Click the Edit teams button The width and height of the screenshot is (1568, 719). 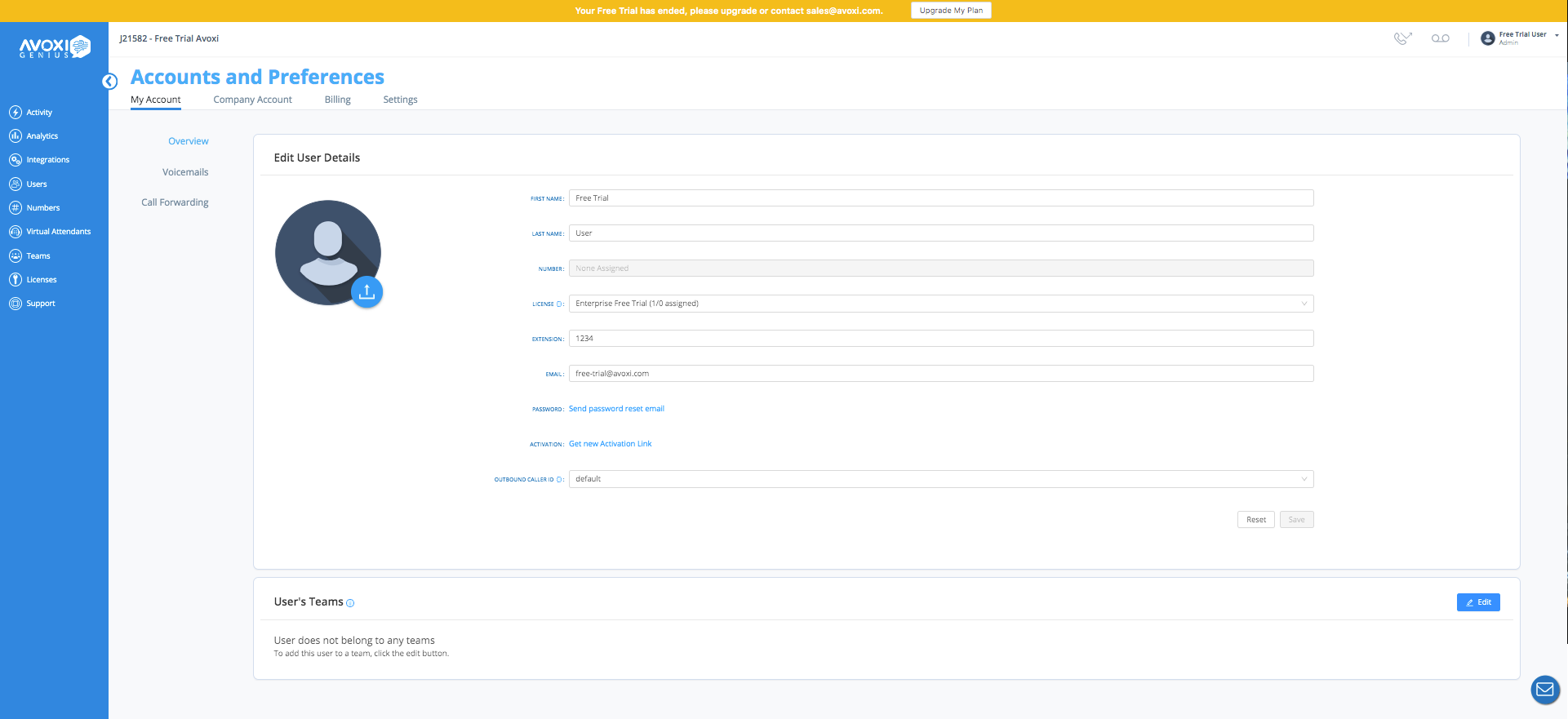[1478, 602]
